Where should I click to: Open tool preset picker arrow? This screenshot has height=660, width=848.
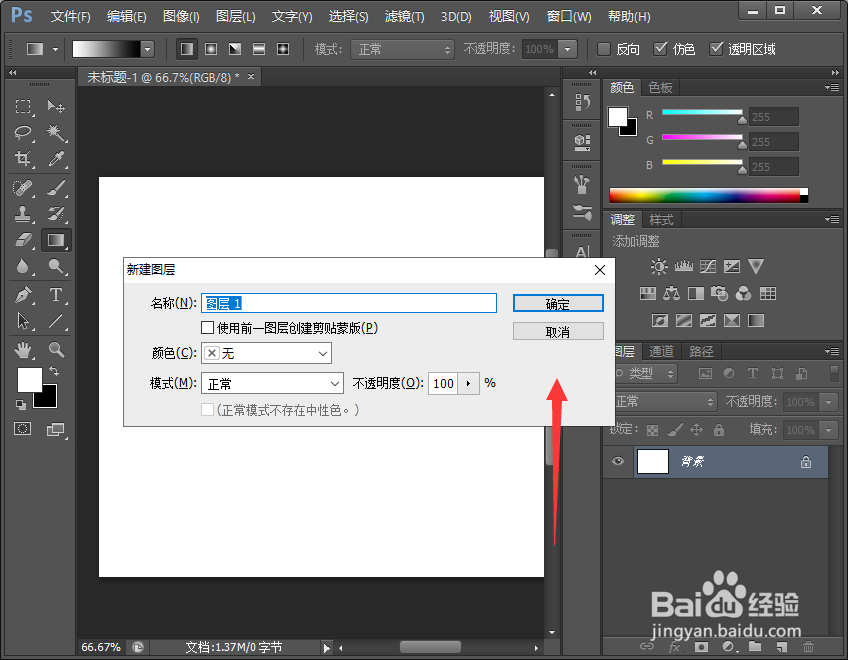55,49
